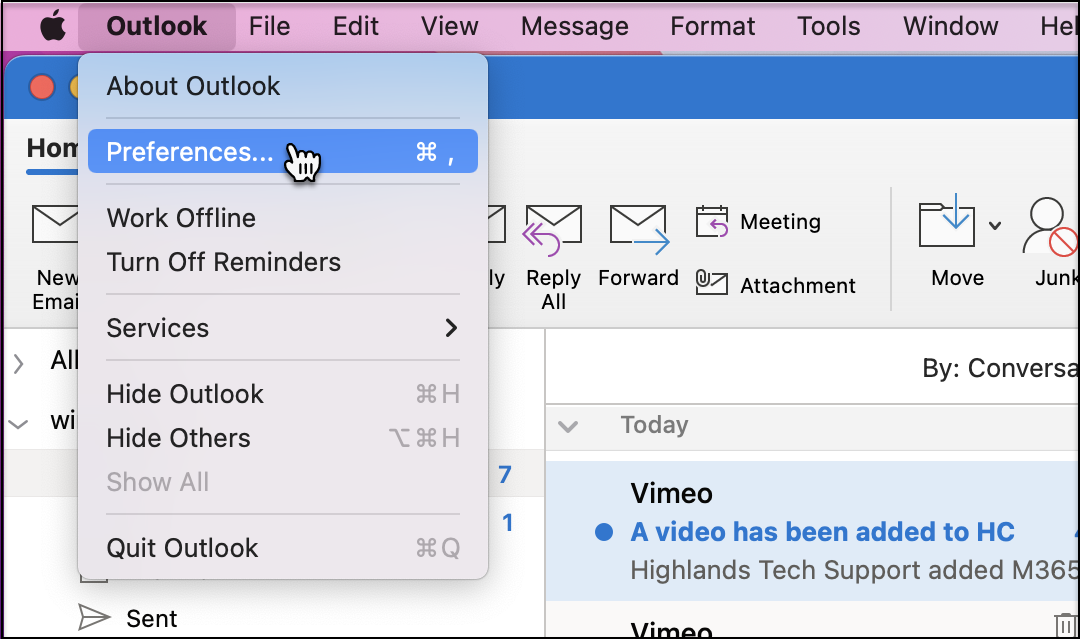
Task: Open the Sent folder
Action: pos(151,618)
